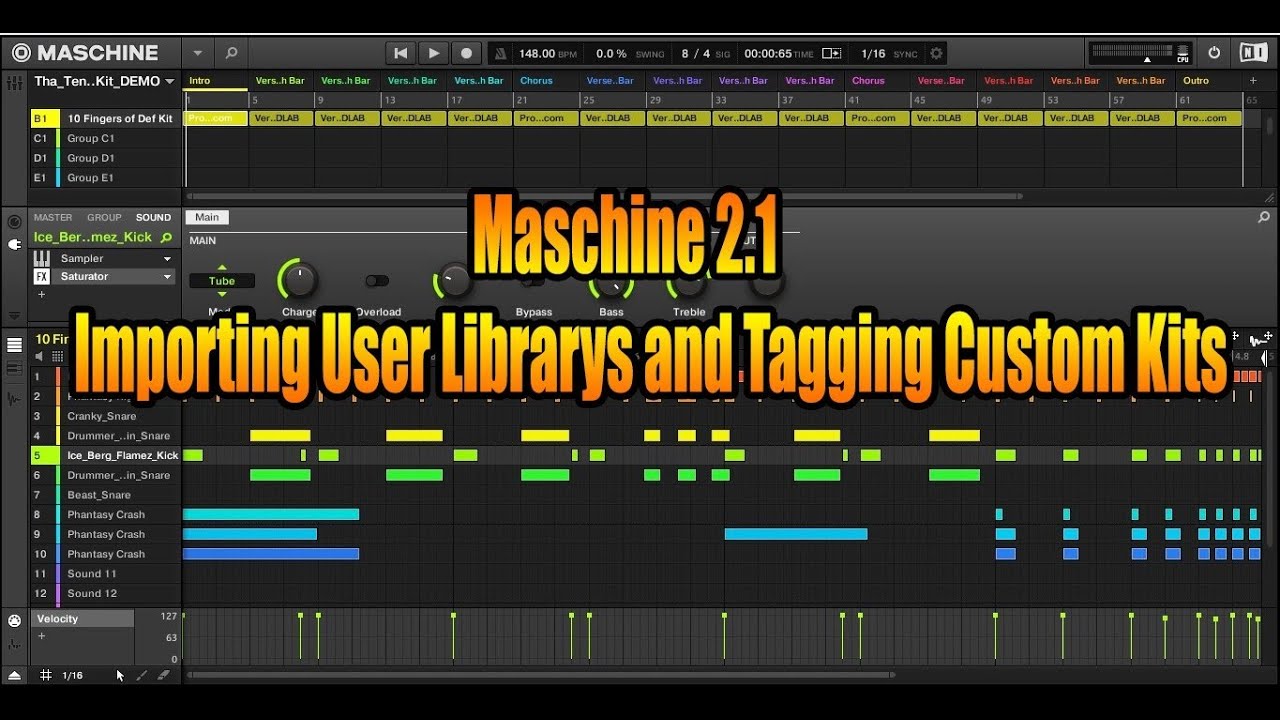Viewport: 1280px width, 720px height.
Task: Open the Tube mode selector
Action: pos(222,281)
